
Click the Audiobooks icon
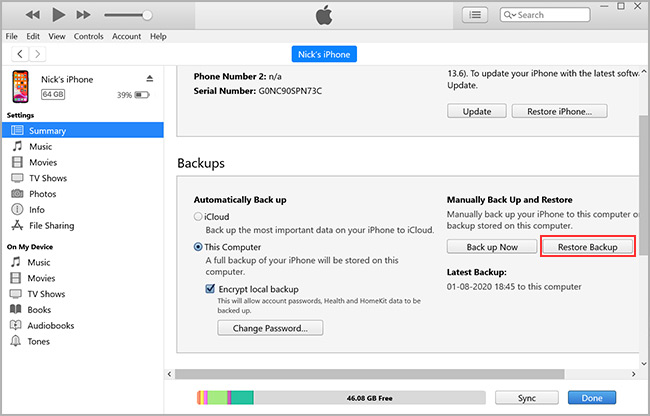[15, 325]
